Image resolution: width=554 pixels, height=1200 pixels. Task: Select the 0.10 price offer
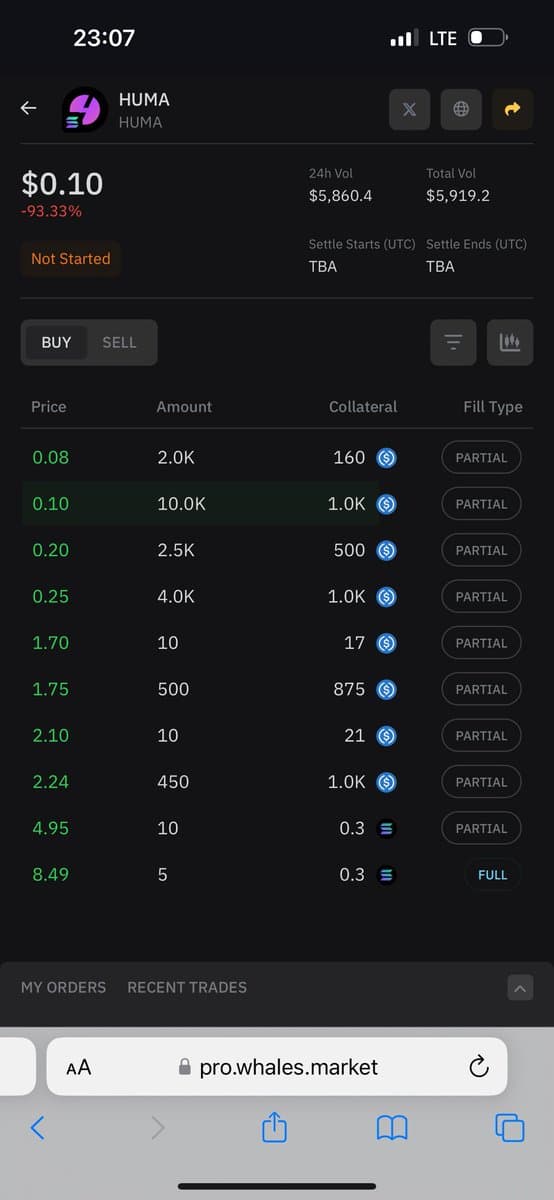click(x=51, y=504)
